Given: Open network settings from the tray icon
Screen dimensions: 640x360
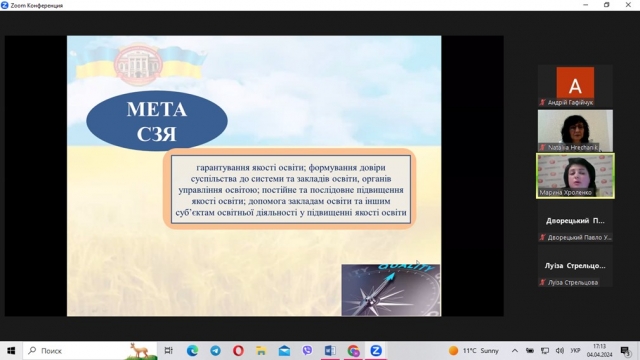Looking at the screenshot, I should (x=545, y=351).
